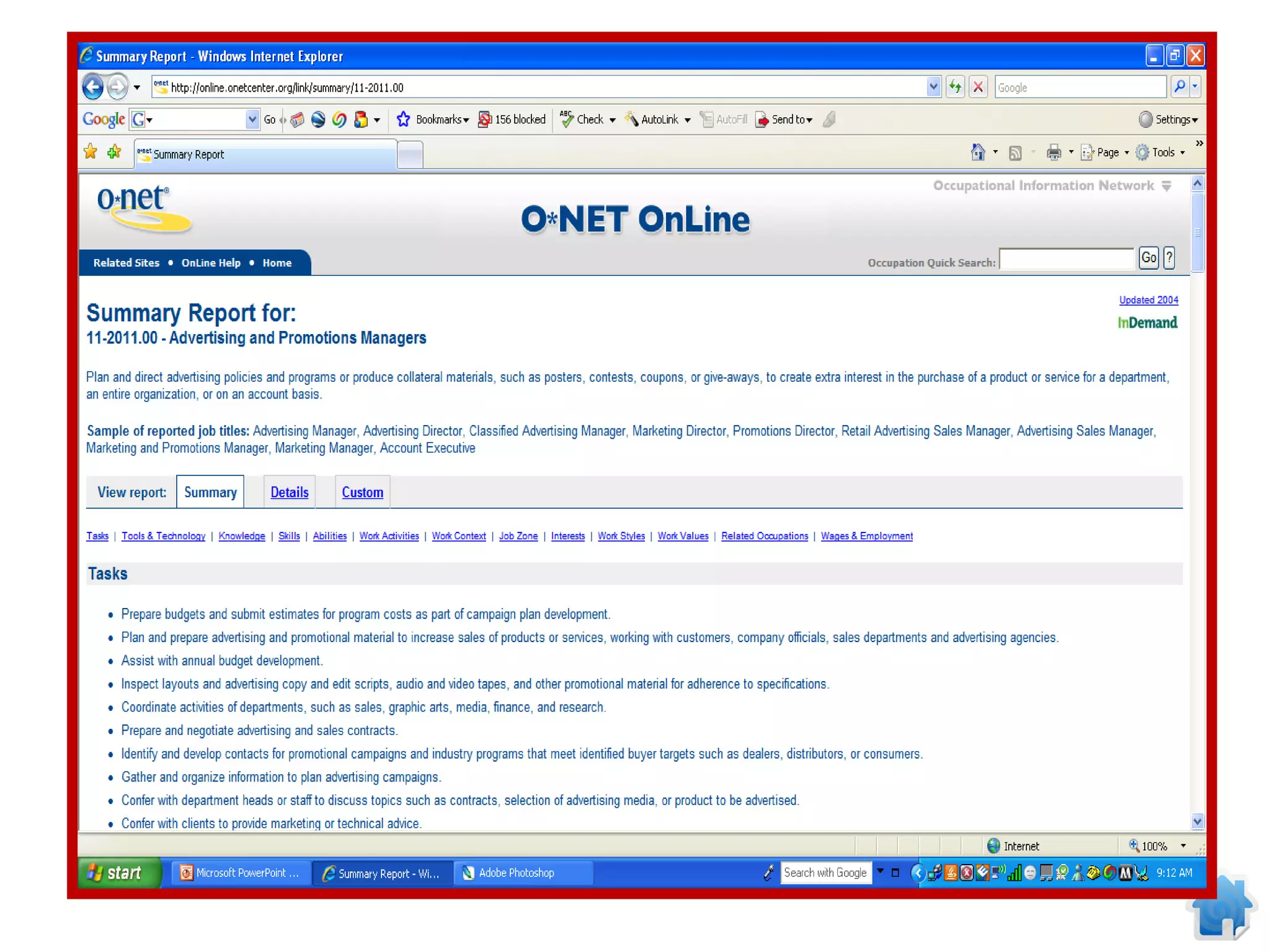Click the browser Back arrow button
This screenshot has width=1270, height=952.
(x=93, y=87)
